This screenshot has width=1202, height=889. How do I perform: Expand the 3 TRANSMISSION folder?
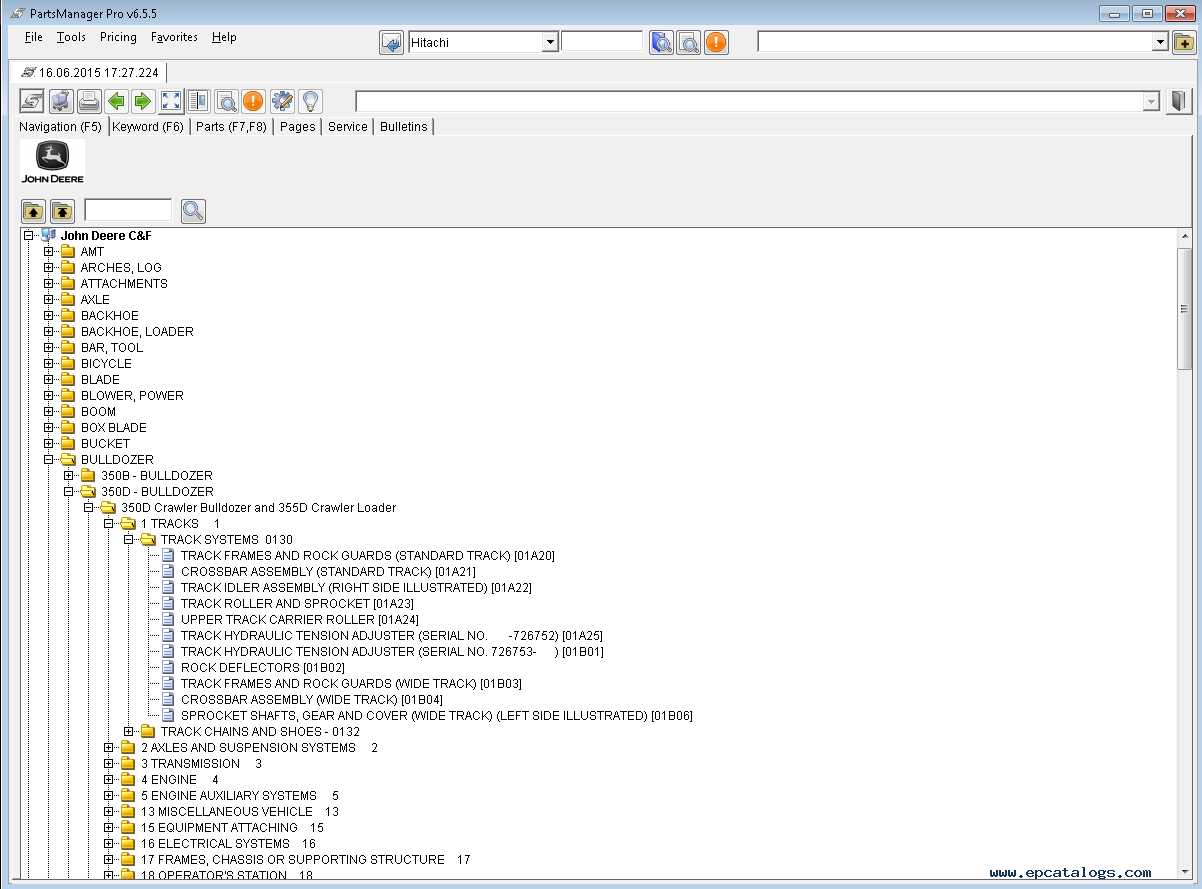(108, 764)
